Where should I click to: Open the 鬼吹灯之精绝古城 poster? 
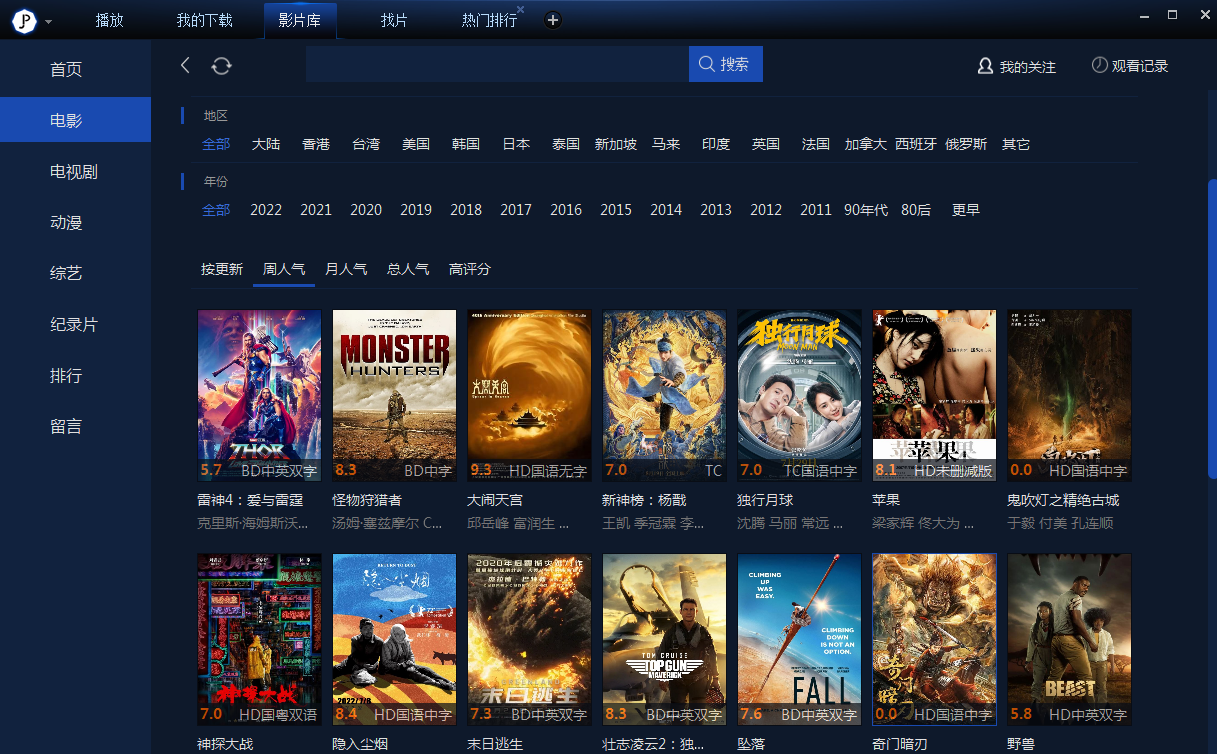[1070, 396]
